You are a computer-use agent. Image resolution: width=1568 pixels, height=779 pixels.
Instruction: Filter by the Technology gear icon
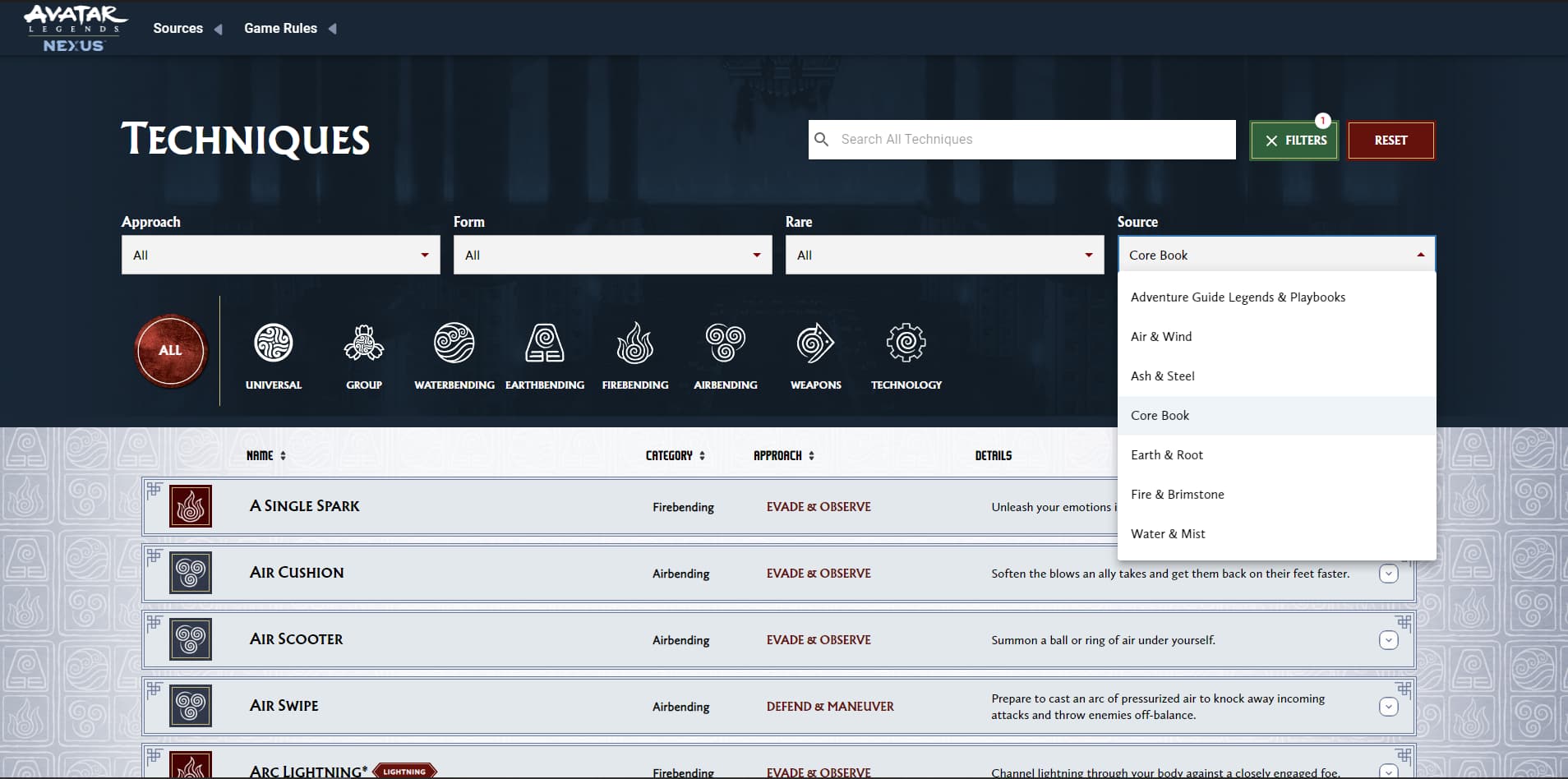click(906, 343)
